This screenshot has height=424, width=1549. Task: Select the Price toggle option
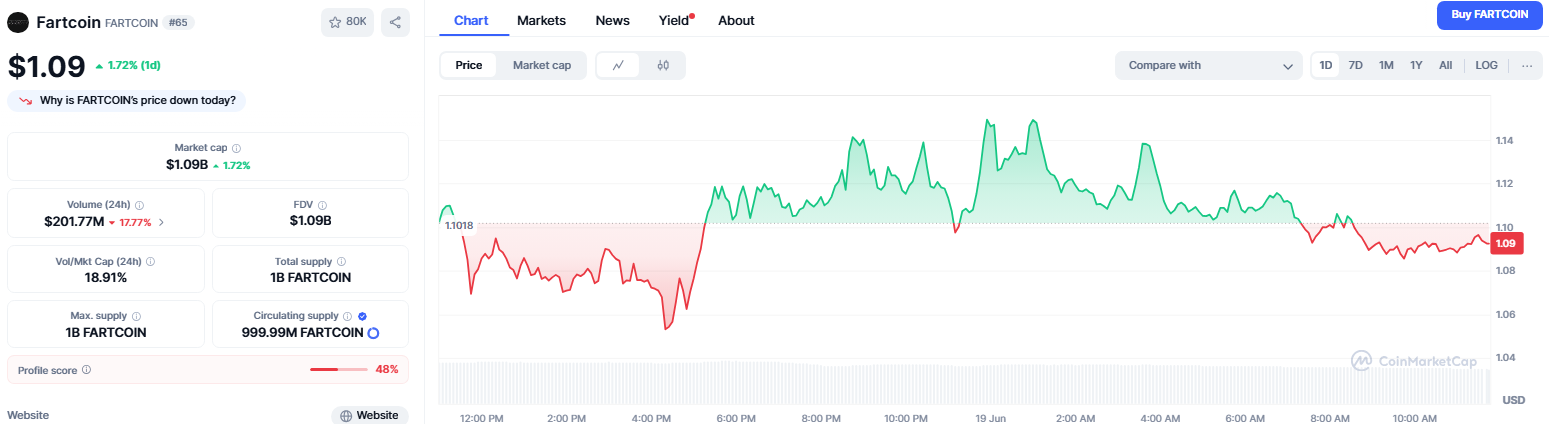coord(469,65)
